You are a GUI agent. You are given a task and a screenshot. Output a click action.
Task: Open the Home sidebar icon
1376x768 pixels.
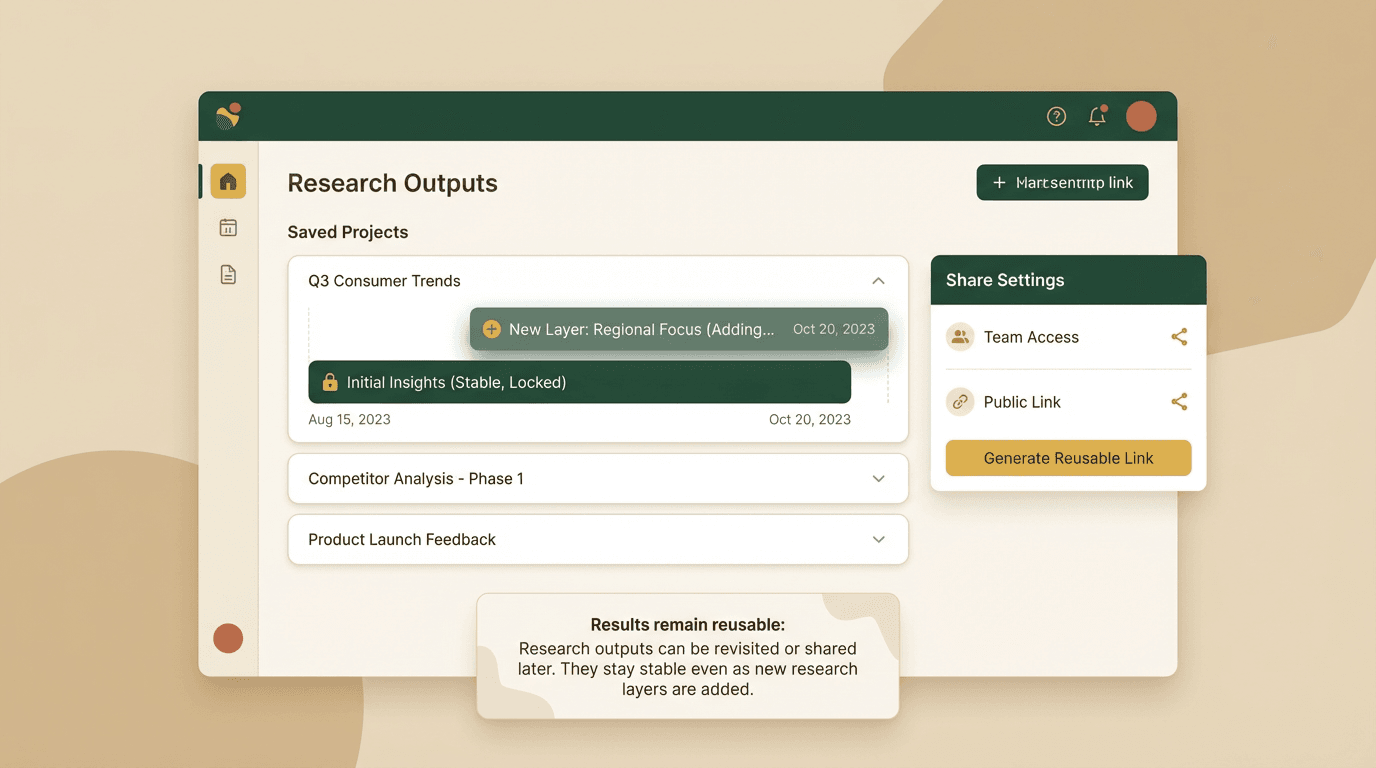228,181
